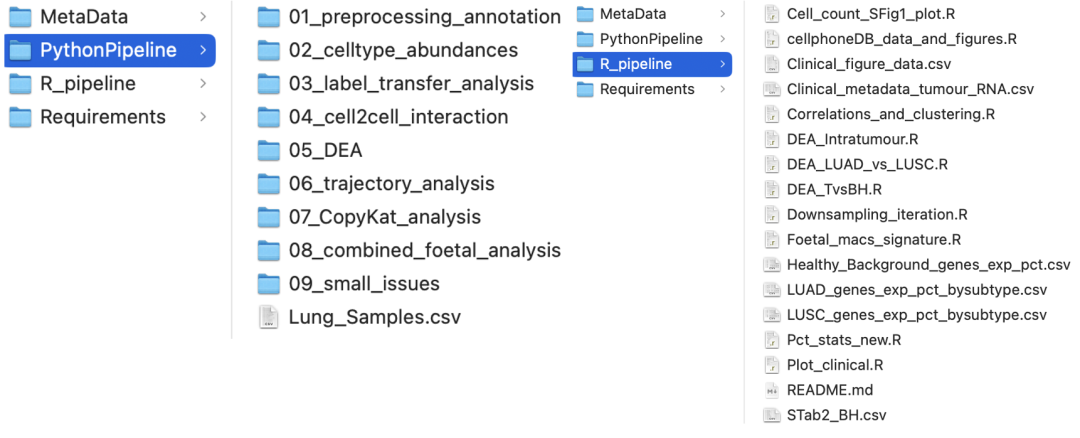
Task: Select the Foetal_macs_signature.R file
Action: tap(873, 239)
